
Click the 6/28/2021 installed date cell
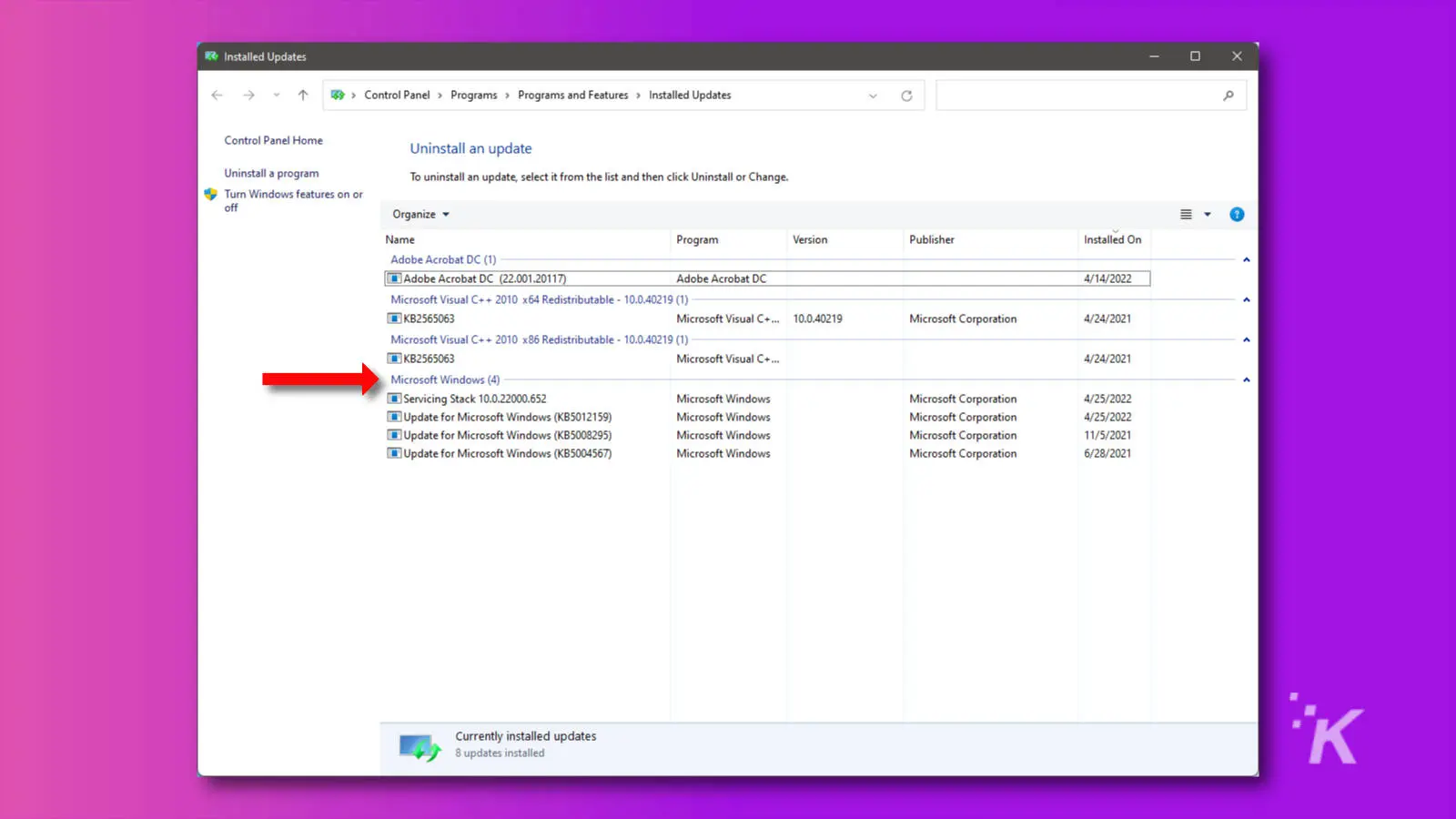click(x=1107, y=453)
